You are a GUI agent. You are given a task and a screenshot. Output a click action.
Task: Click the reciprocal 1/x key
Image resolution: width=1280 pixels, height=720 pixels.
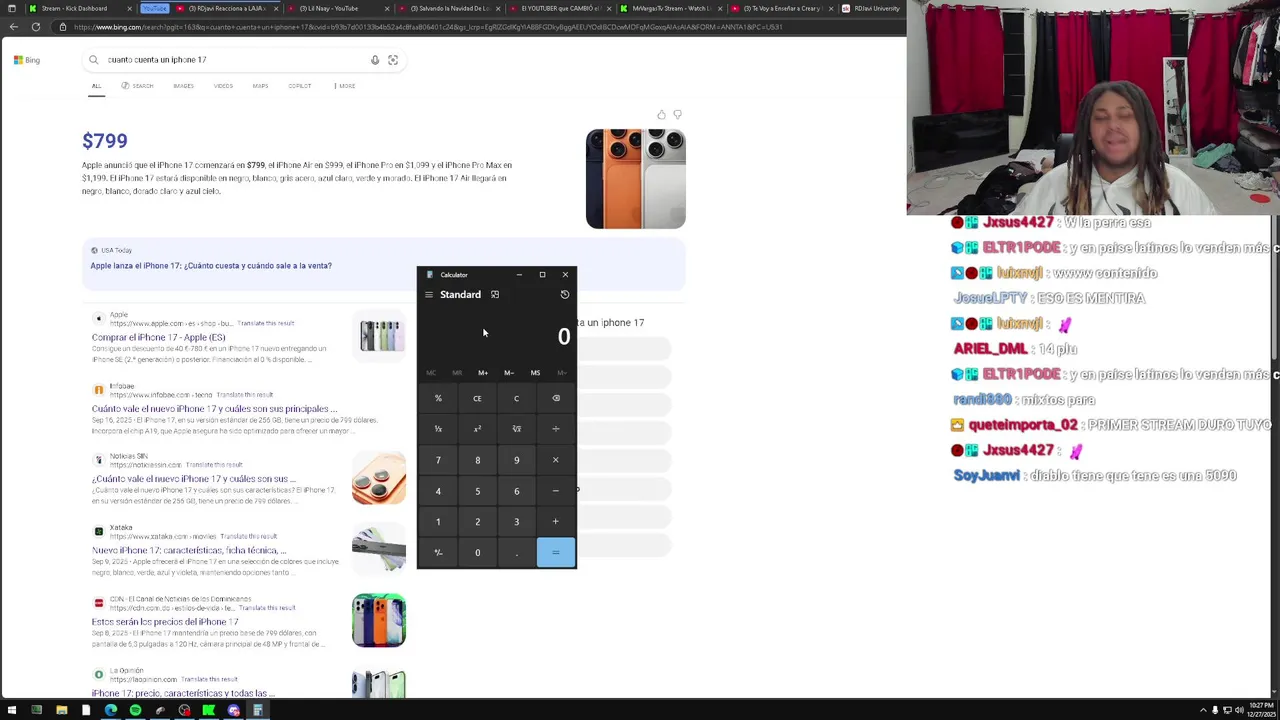(438, 429)
